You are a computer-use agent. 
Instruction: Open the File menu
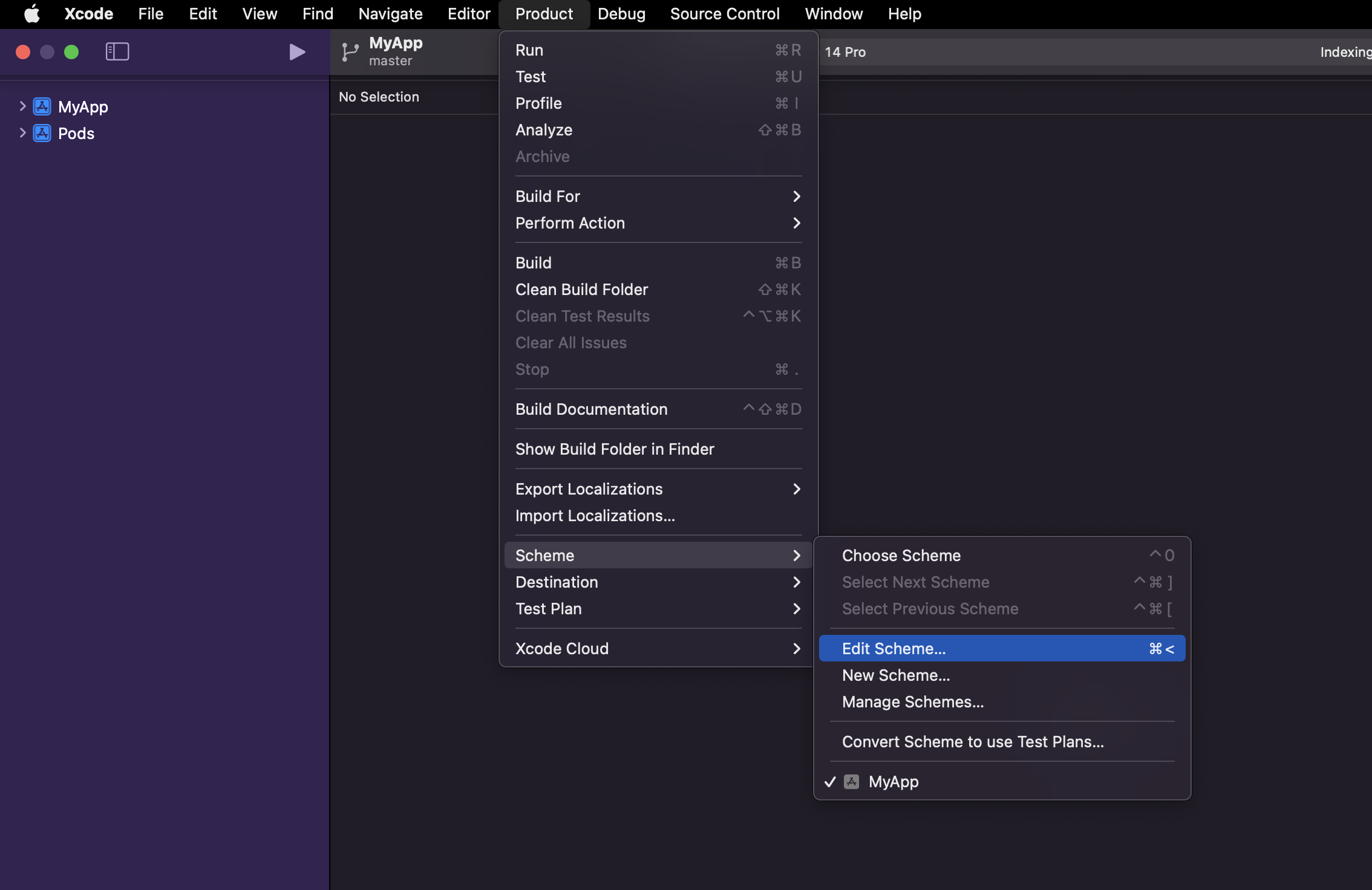(x=151, y=14)
